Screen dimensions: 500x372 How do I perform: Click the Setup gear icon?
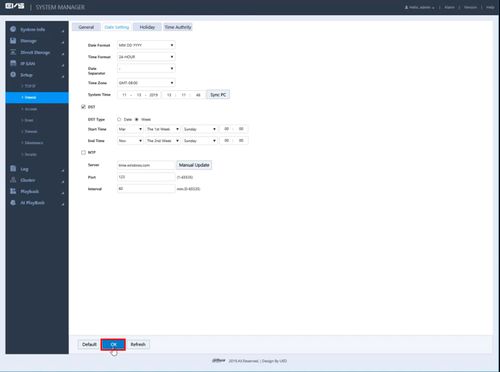click(x=13, y=75)
